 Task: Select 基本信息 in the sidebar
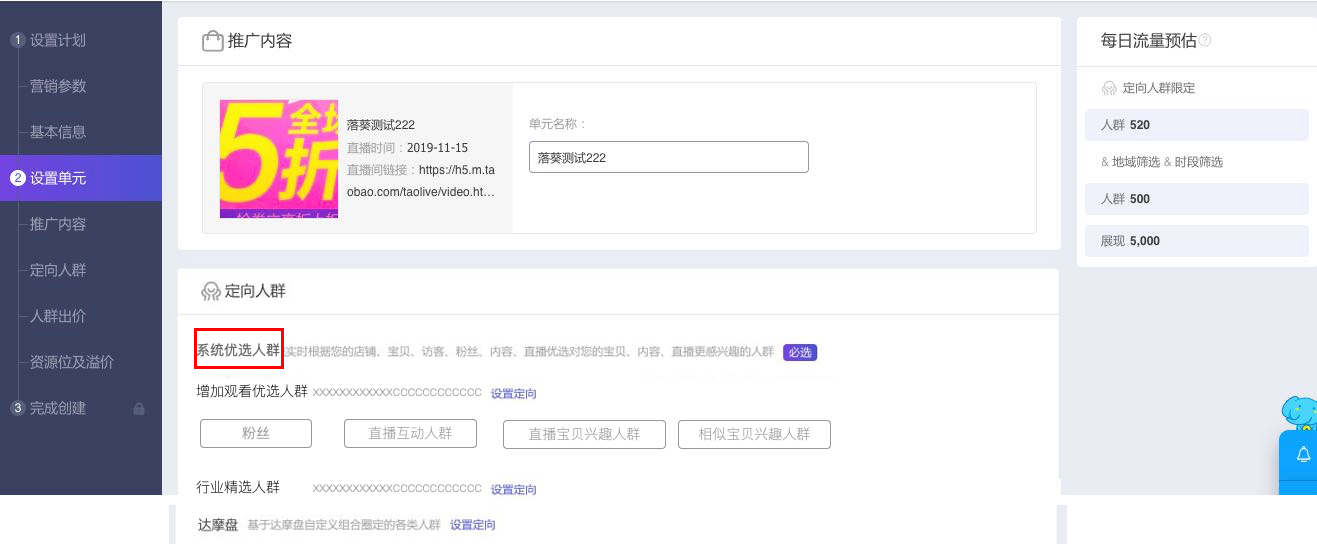(58, 132)
